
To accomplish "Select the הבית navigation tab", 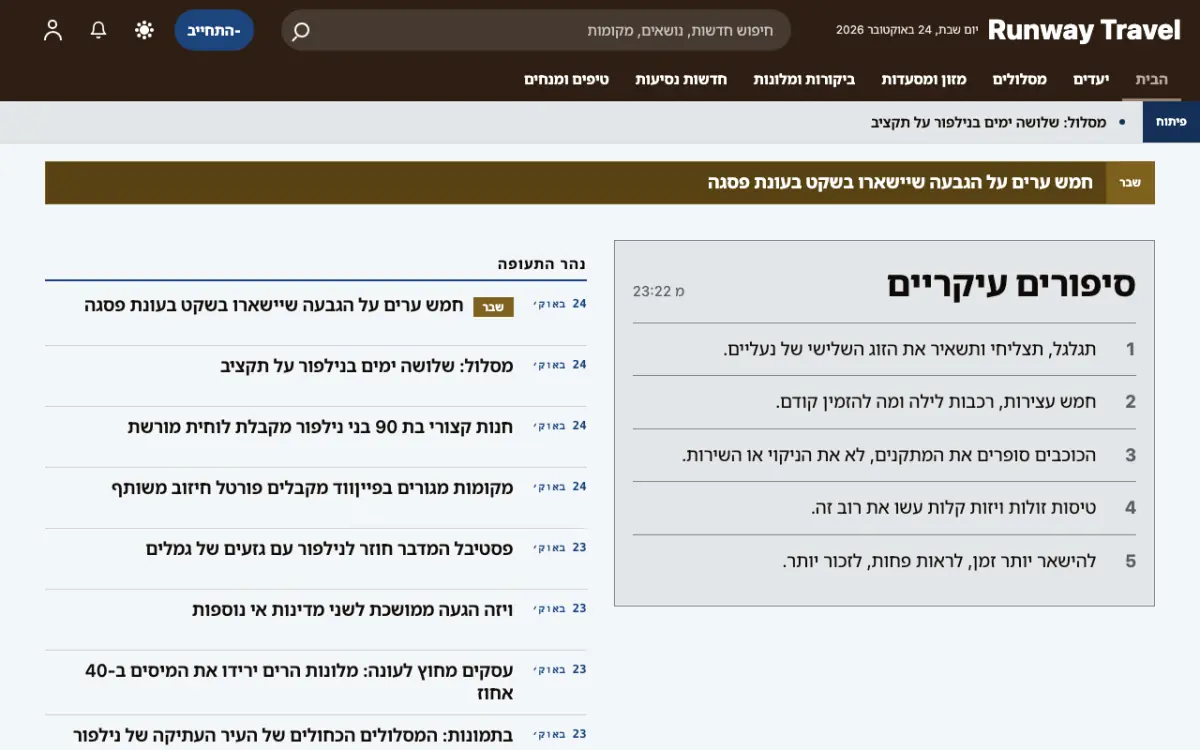I will coord(1151,79).
